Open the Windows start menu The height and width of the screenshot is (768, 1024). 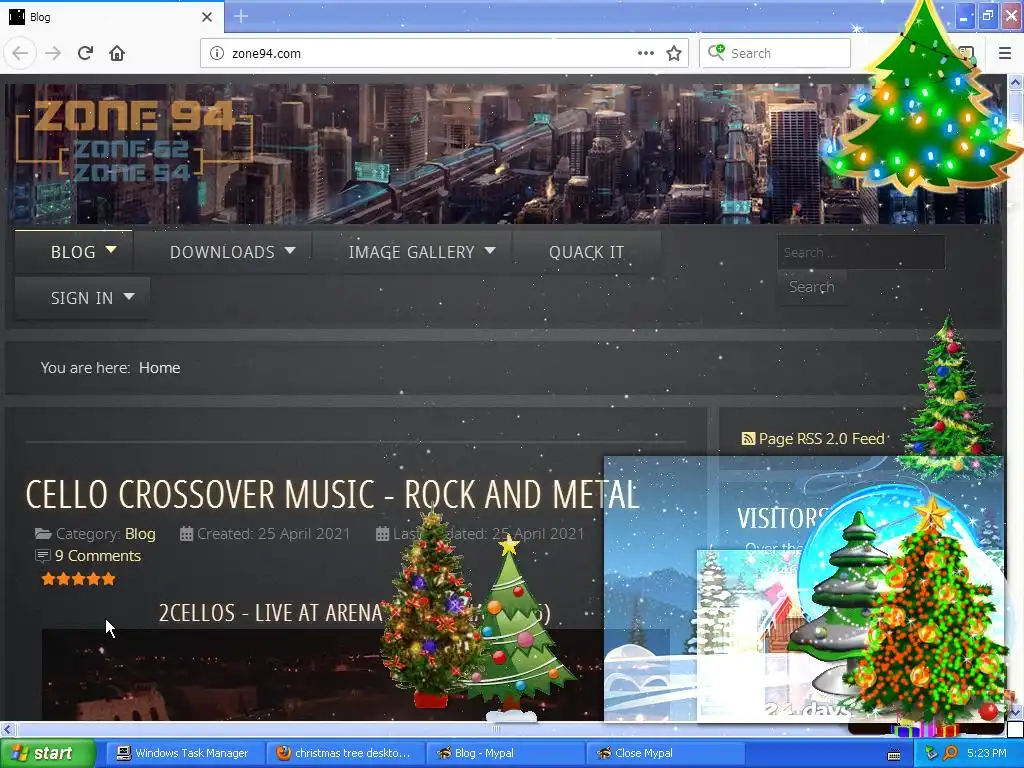coord(47,754)
